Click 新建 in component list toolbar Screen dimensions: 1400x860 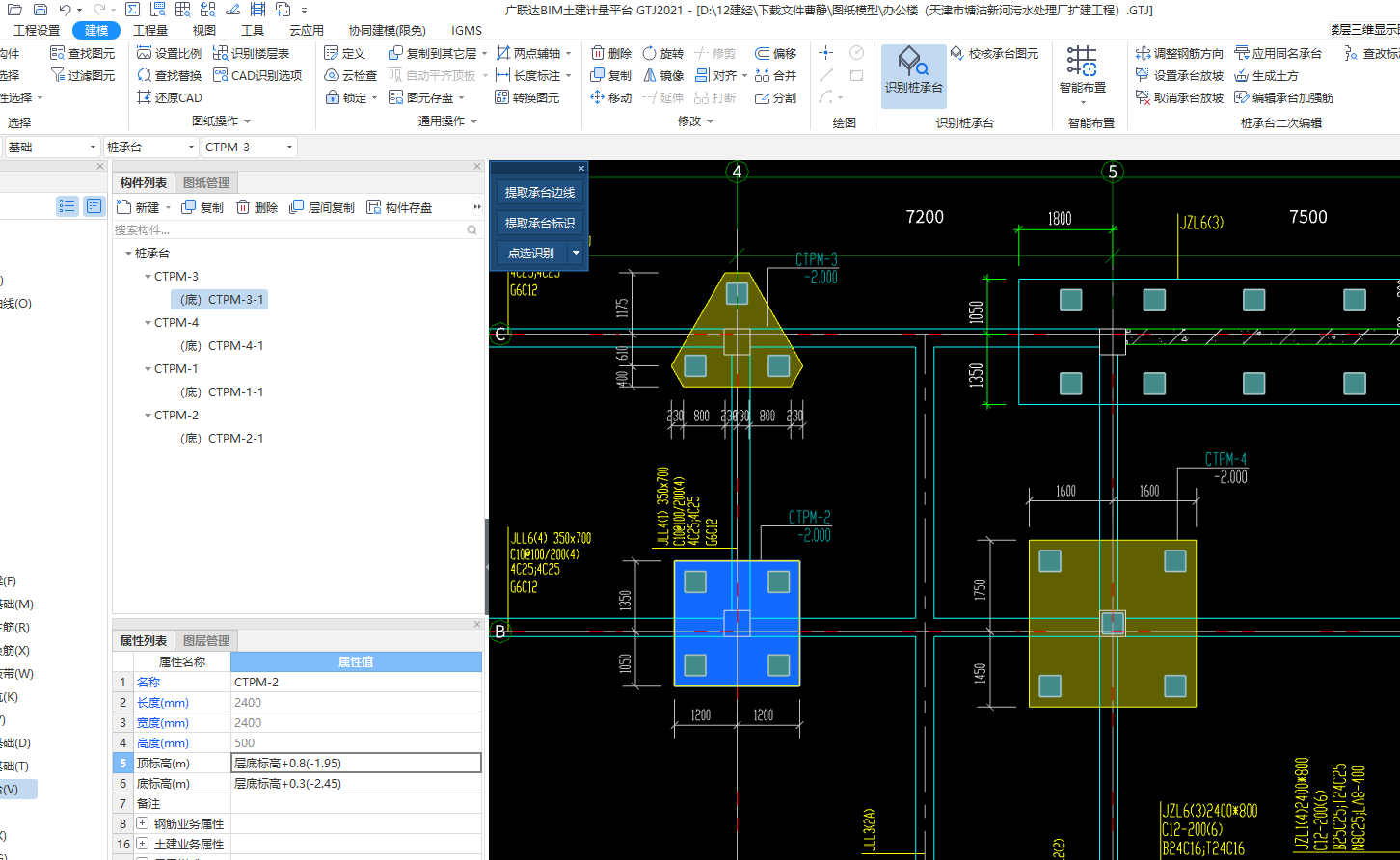(139, 207)
